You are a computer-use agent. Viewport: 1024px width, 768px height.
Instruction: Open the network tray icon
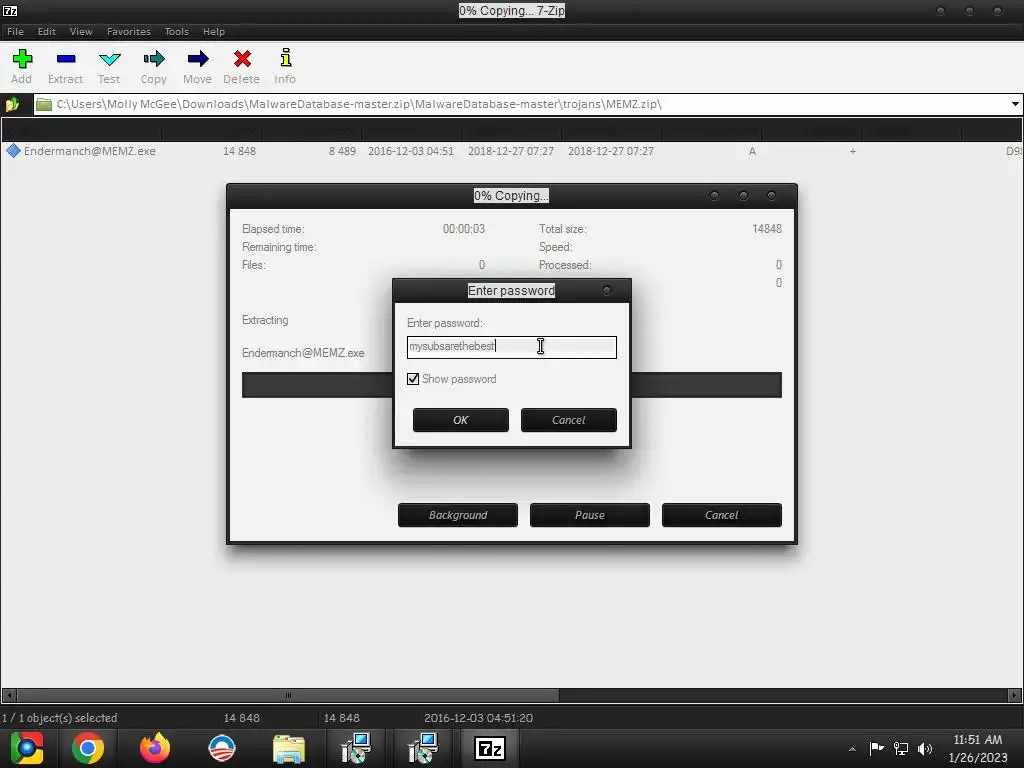point(901,748)
